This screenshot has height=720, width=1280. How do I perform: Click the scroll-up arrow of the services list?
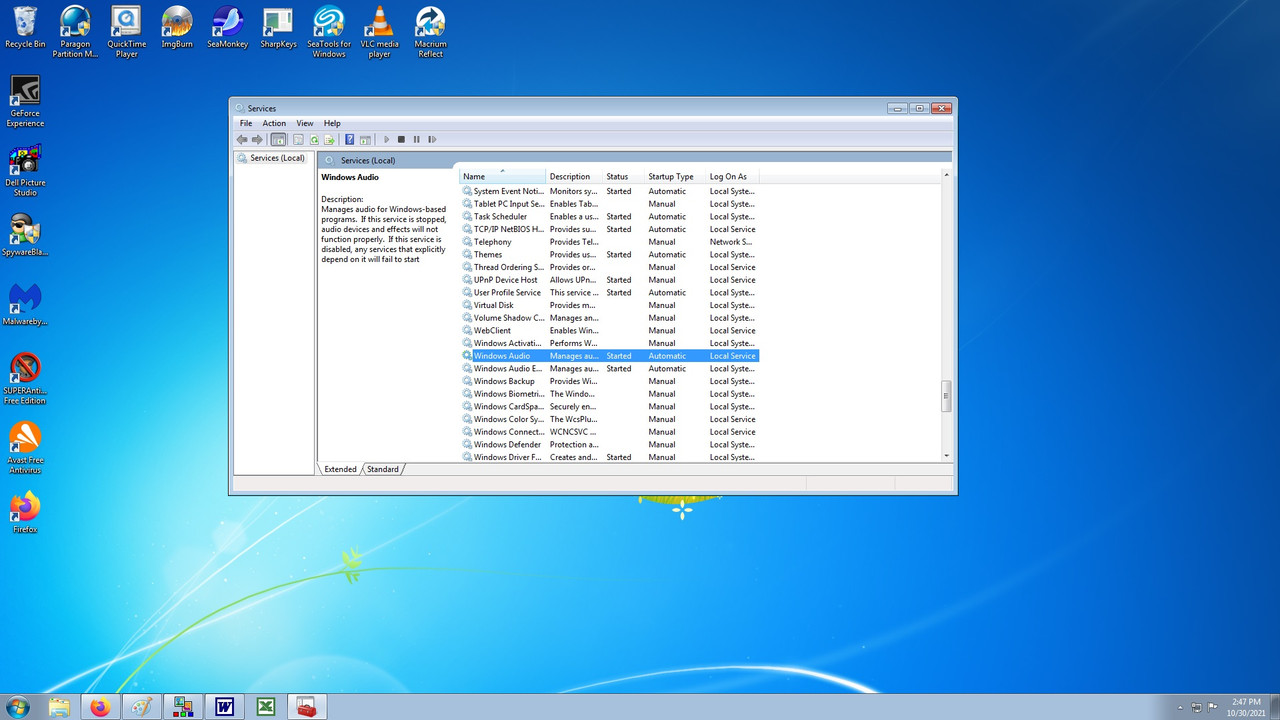pos(946,177)
